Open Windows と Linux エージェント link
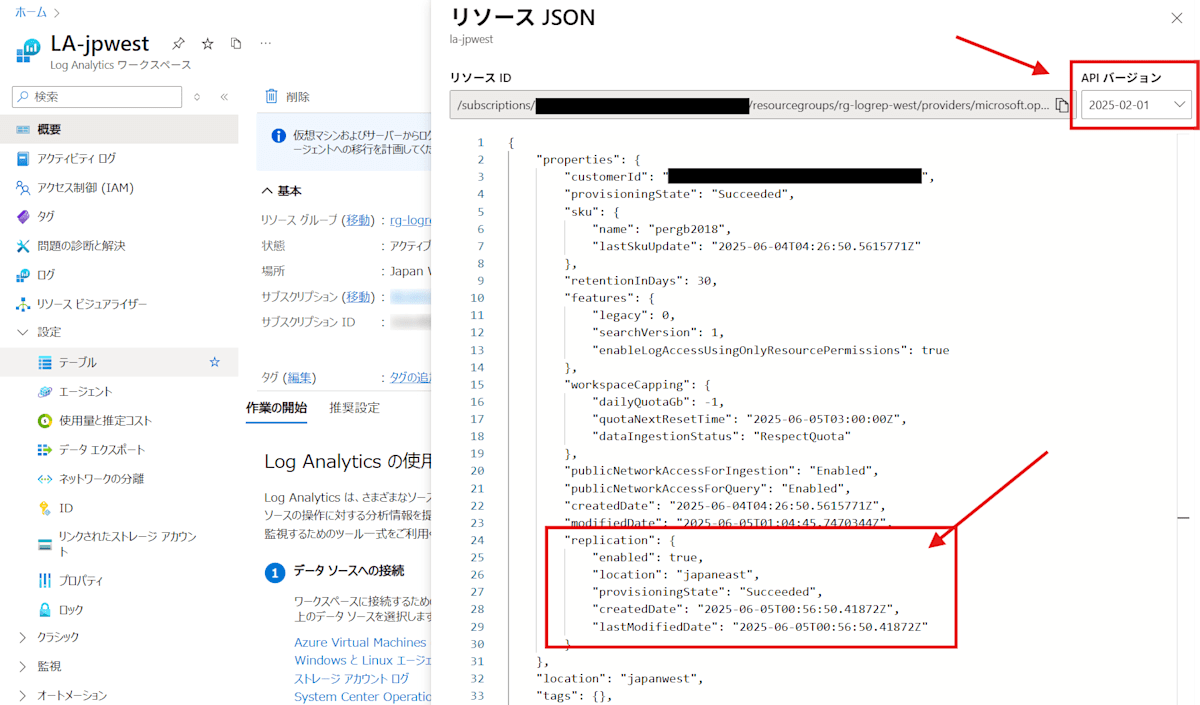The image size is (1200, 705). (x=362, y=660)
